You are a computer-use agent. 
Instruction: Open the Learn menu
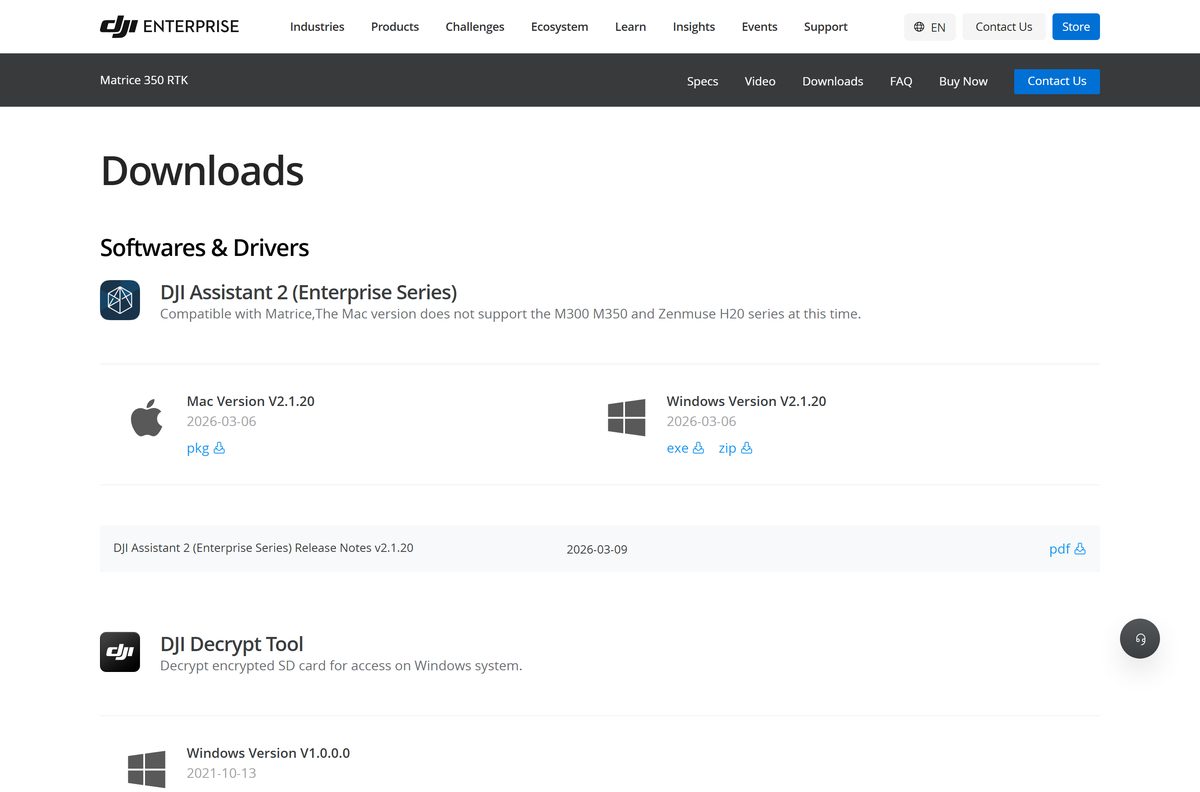coord(630,27)
